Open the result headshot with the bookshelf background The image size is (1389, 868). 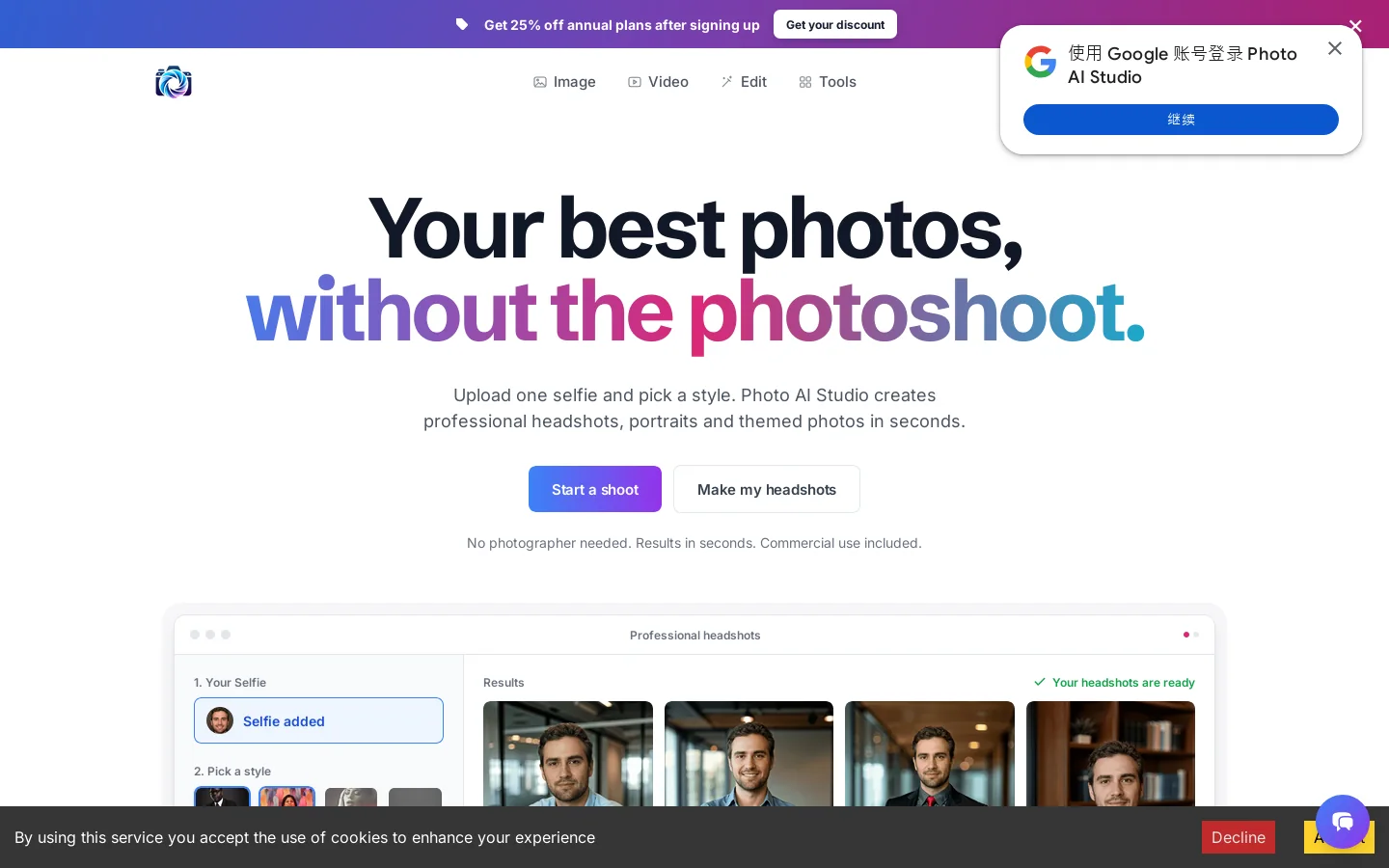1110,754
